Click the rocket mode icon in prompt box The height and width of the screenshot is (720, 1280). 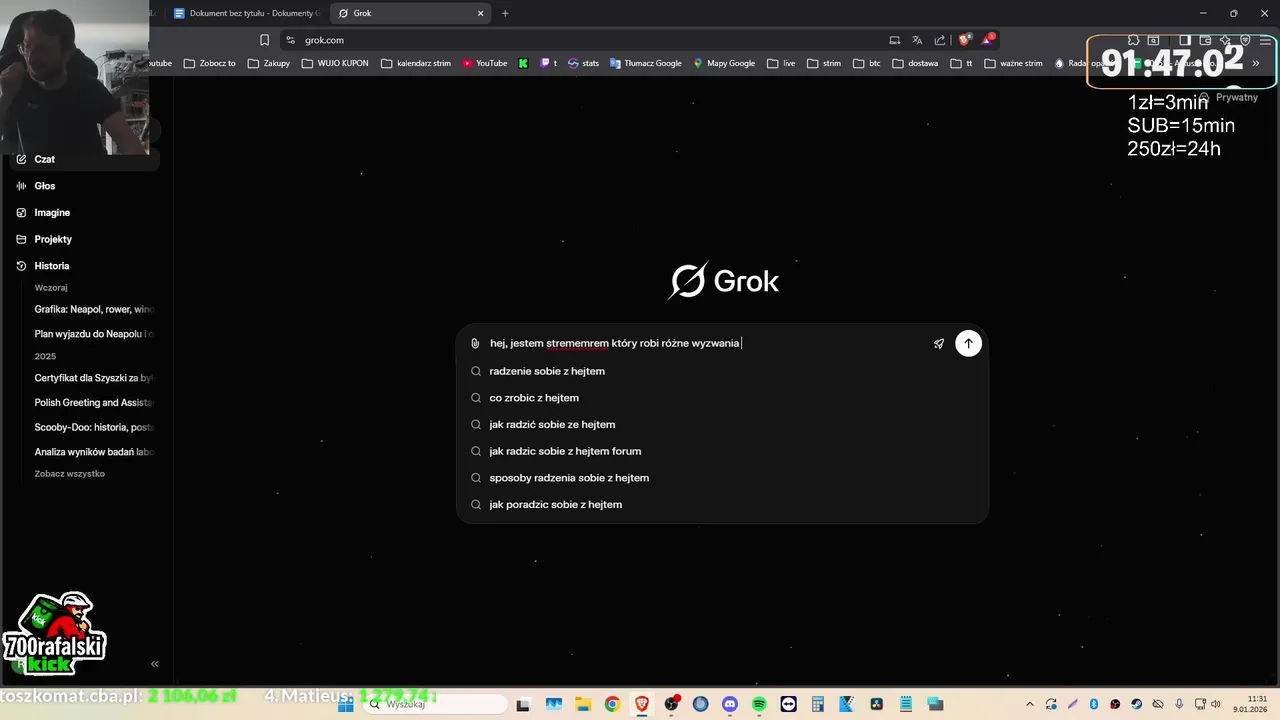point(939,344)
